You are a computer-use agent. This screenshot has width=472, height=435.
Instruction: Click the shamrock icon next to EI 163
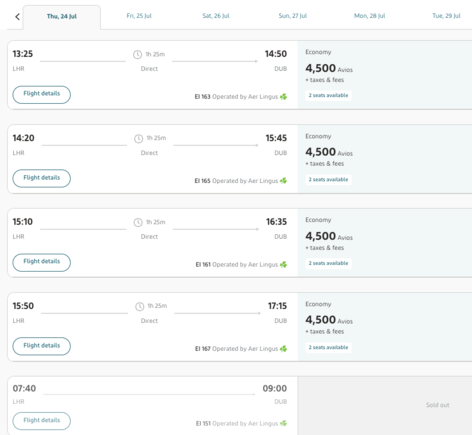coord(283,97)
